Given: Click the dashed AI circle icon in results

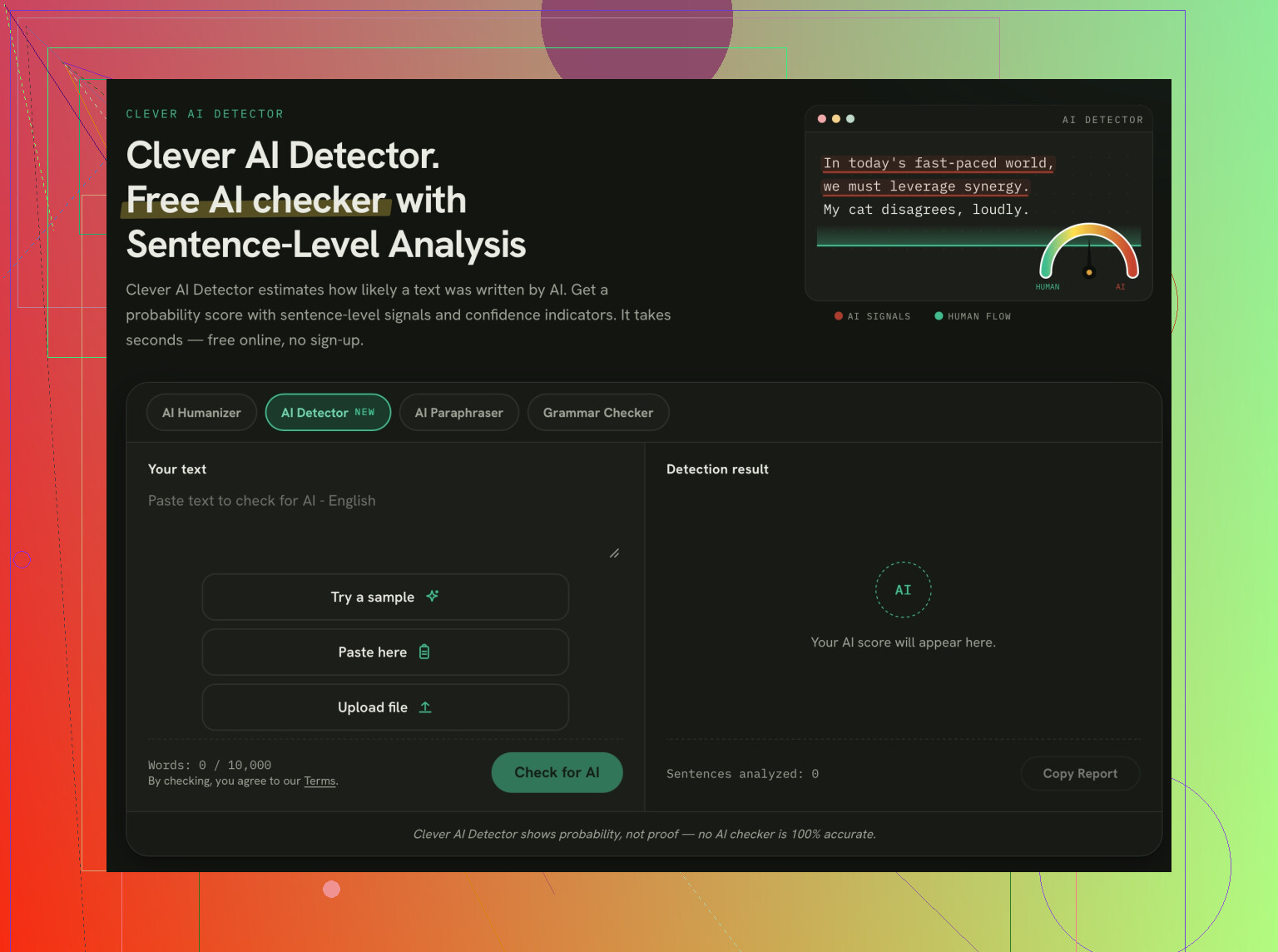Looking at the screenshot, I should click(903, 590).
